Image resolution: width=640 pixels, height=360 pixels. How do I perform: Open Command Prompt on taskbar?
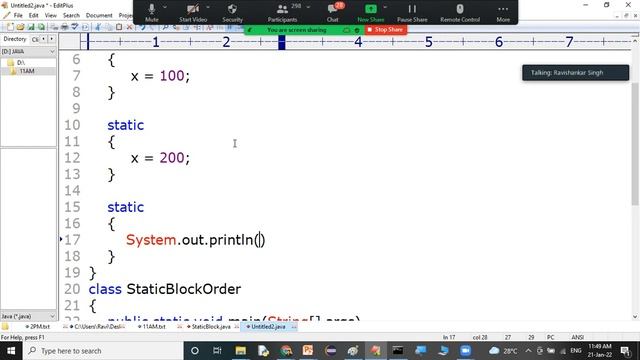pos(398,351)
